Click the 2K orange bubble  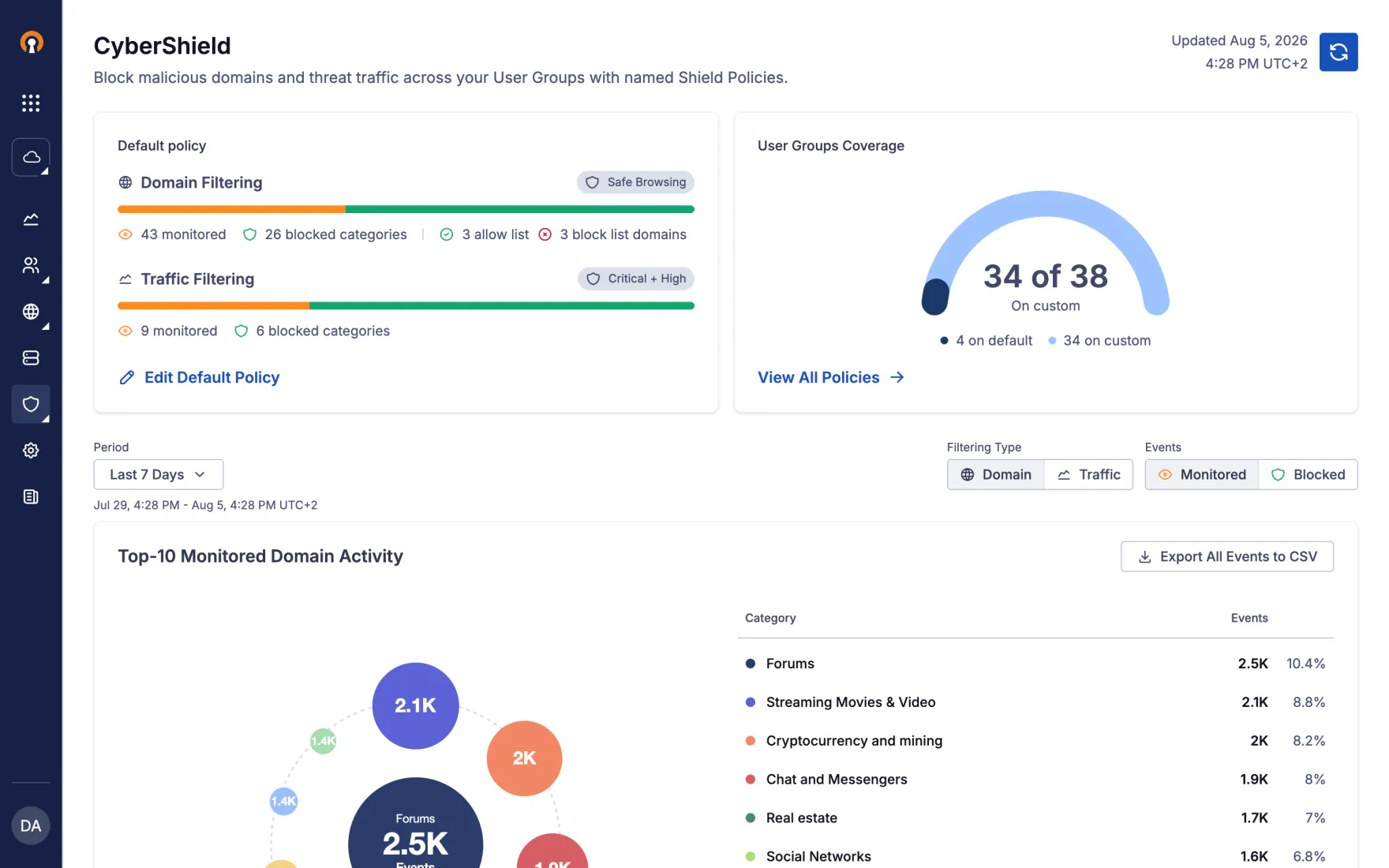(x=524, y=758)
